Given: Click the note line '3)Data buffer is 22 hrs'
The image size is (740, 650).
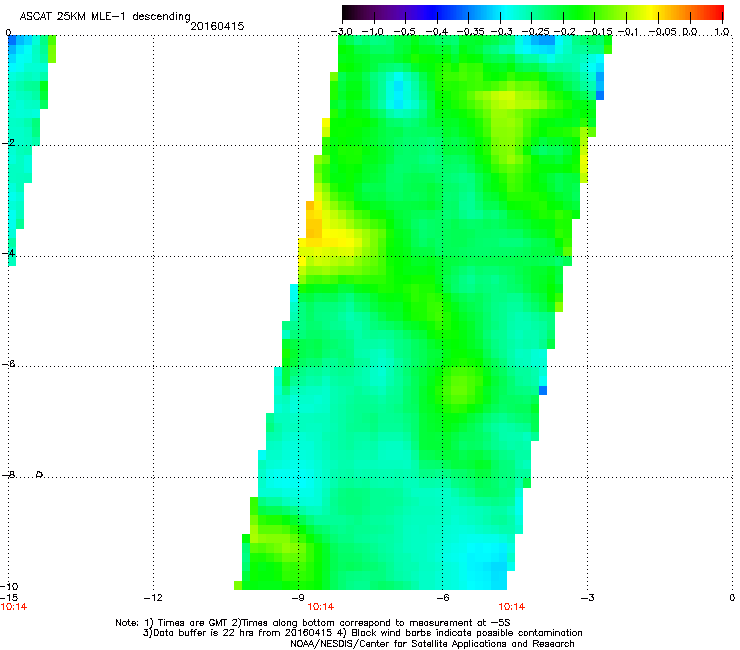Looking at the screenshot, I should tap(362, 633).
